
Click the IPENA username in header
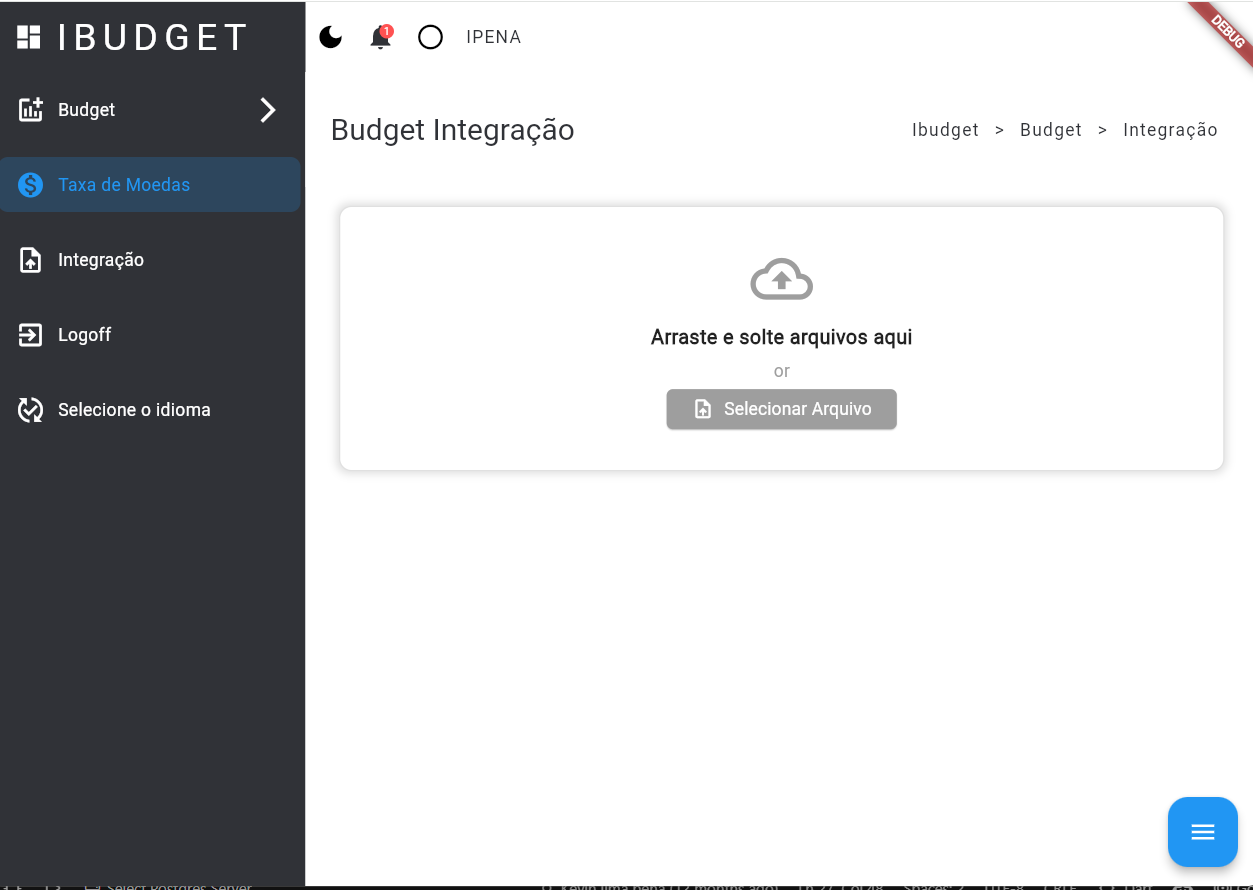(x=493, y=38)
